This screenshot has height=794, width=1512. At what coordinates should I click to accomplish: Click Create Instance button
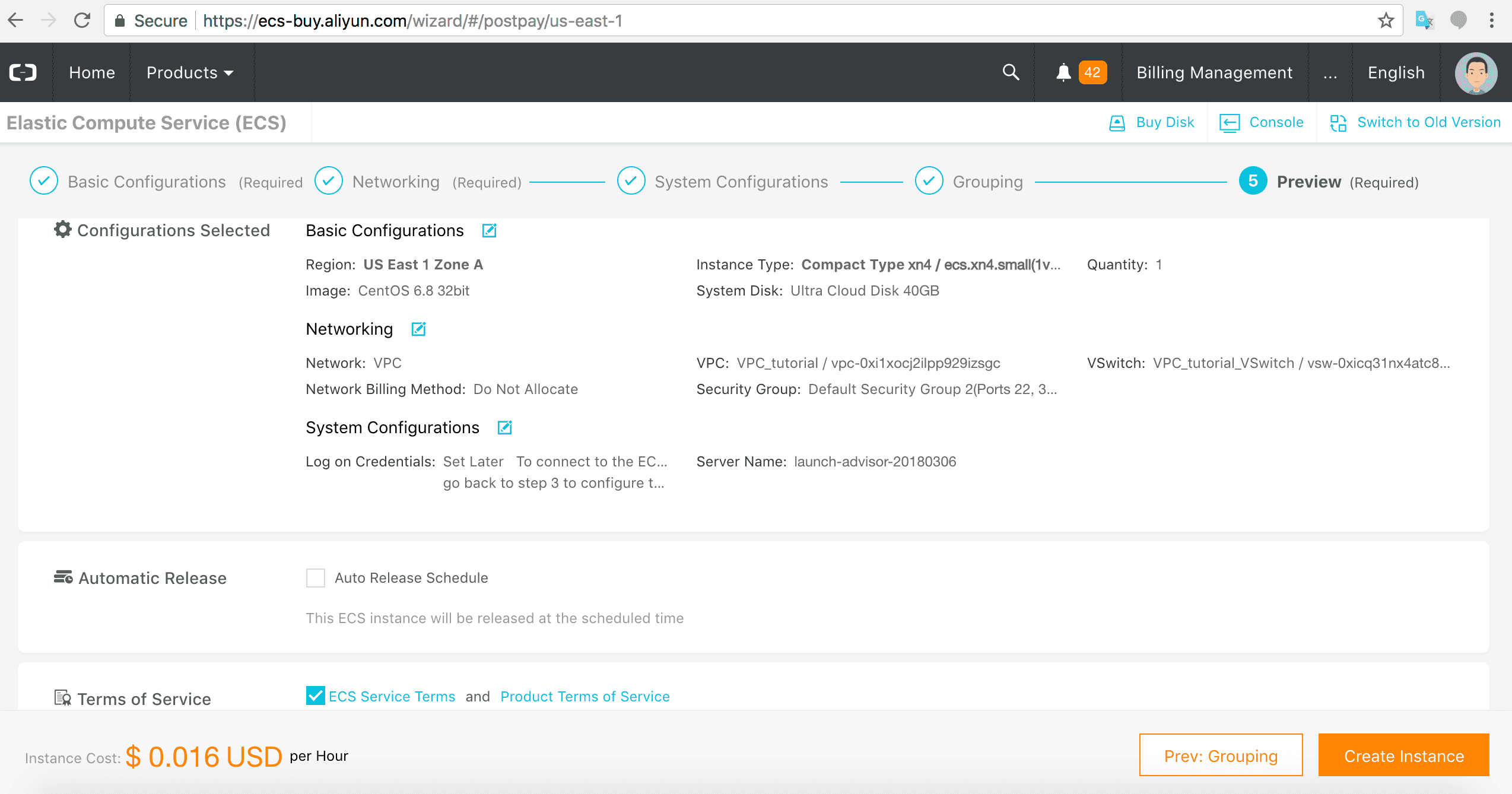1403,755
